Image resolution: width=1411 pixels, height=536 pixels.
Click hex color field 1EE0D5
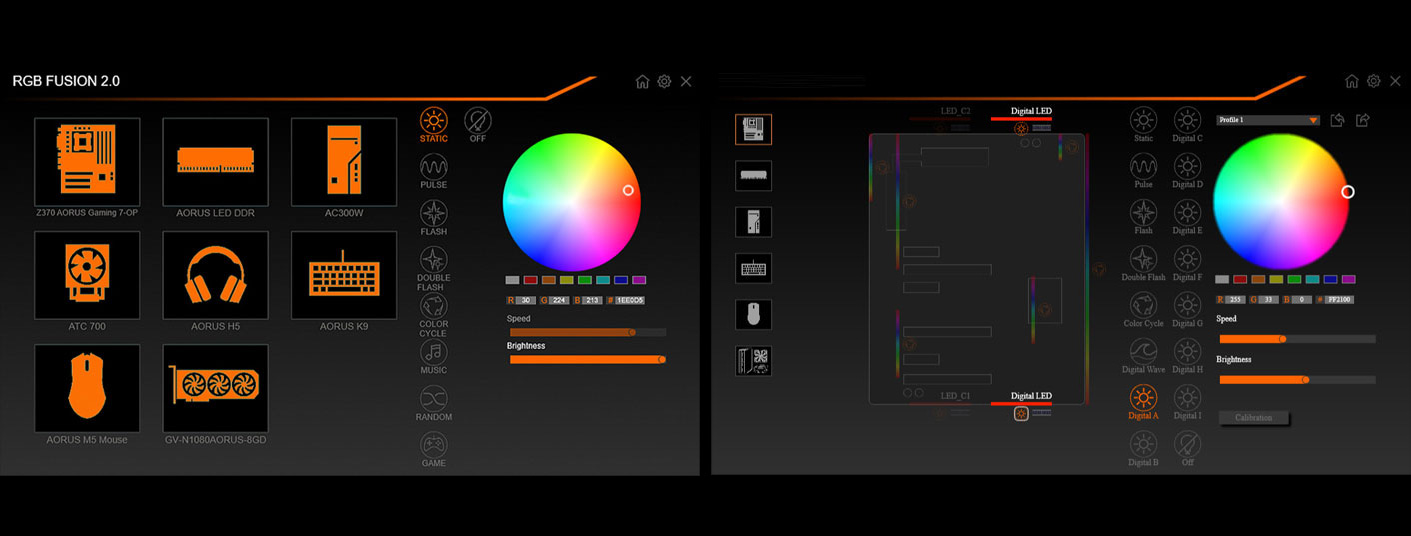tap(630, 300)
